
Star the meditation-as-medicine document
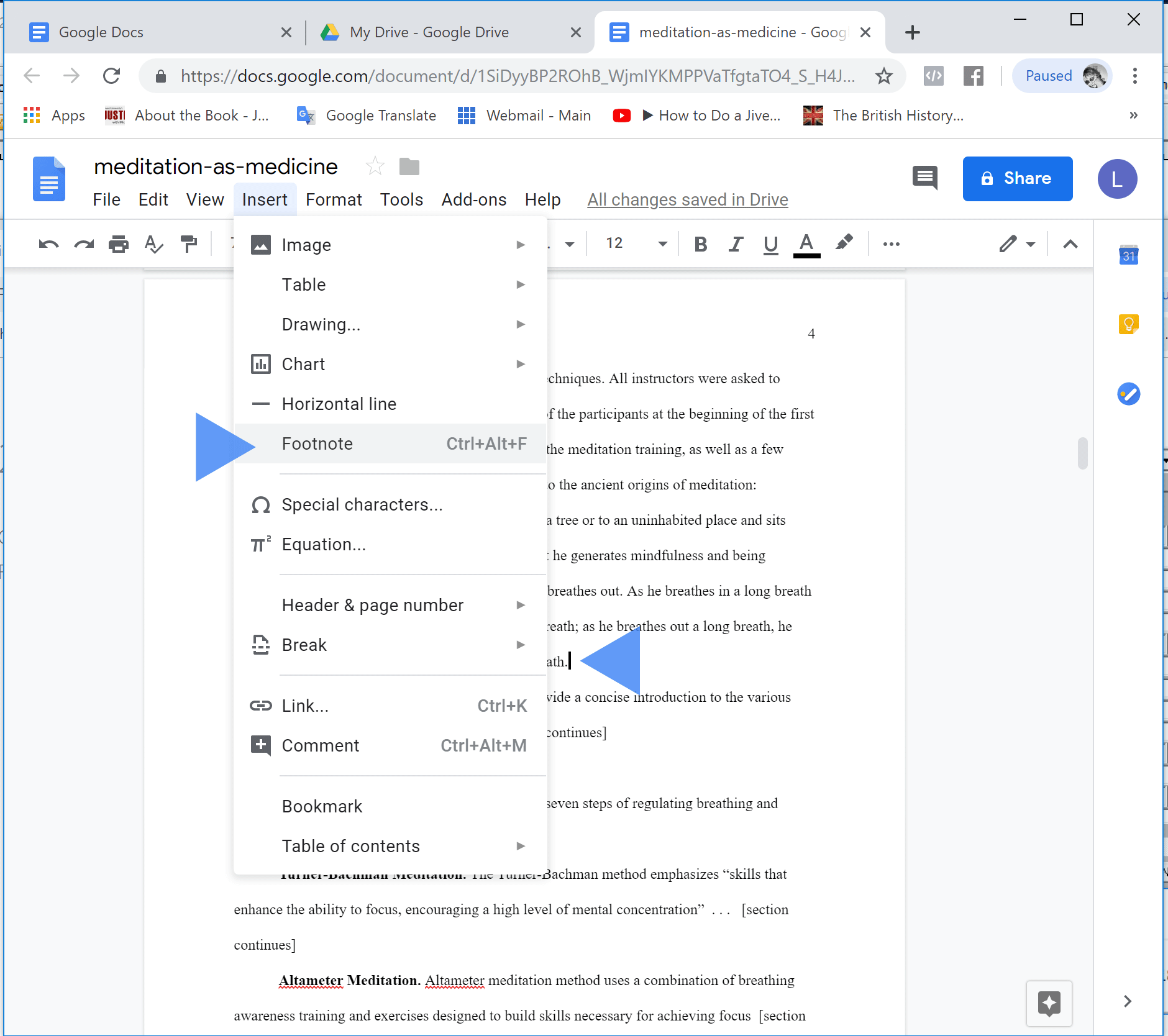click(x=375, y=166)
